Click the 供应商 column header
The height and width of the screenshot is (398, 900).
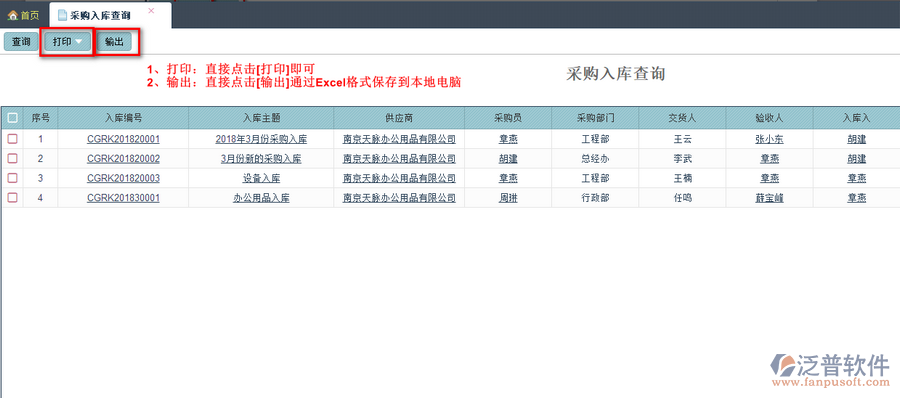tap(399, 118)
